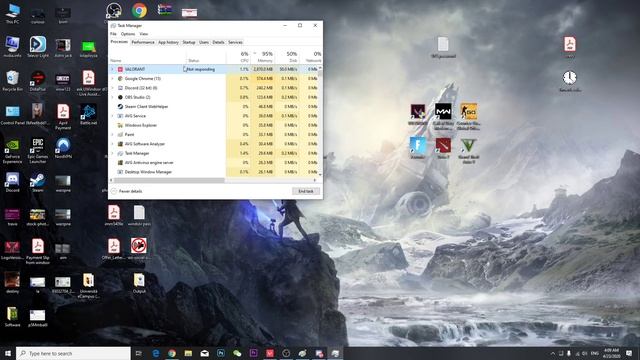Screen dimensions: 640x360
Task: Switch to the Performance tab
Action: pyautogui.click(x=143, y=42)
